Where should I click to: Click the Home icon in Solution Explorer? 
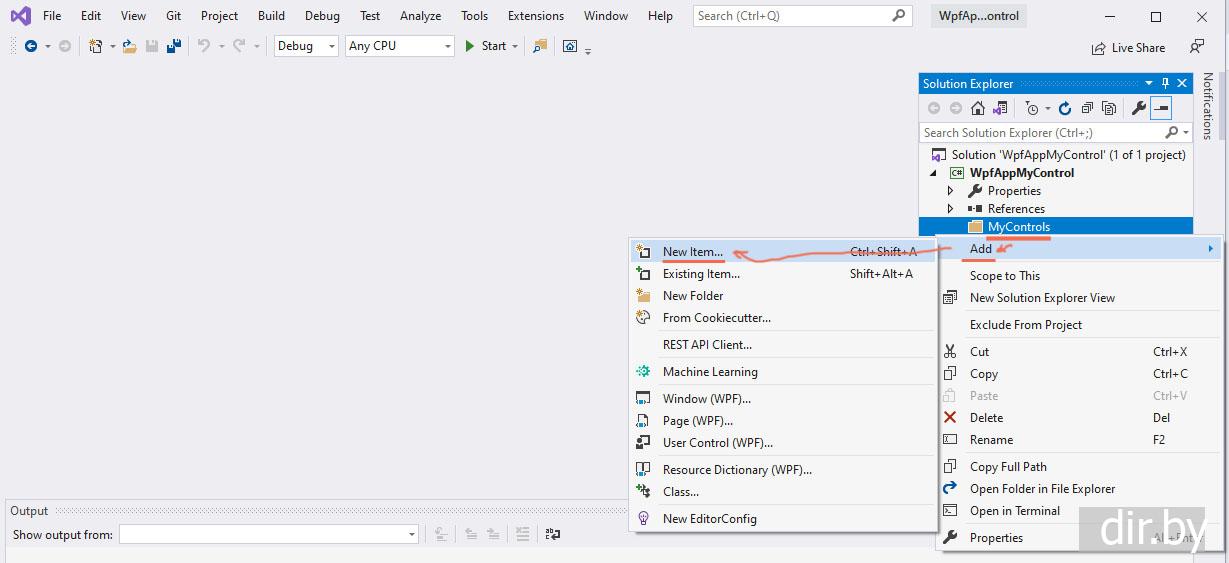(978, 108)
